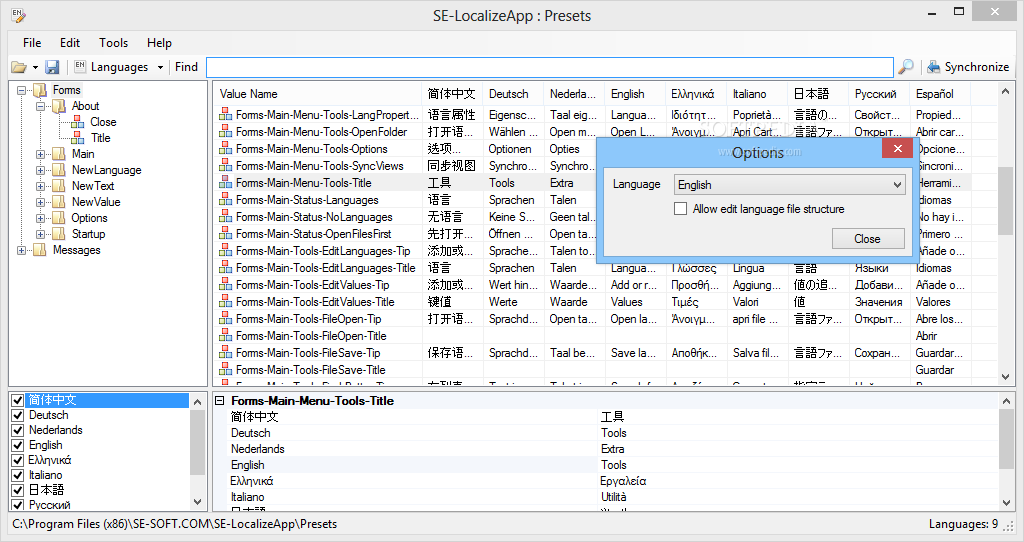Uncheck the Deutsch language checkbox
Screen dimensions: 1024x542
[18, 415]
